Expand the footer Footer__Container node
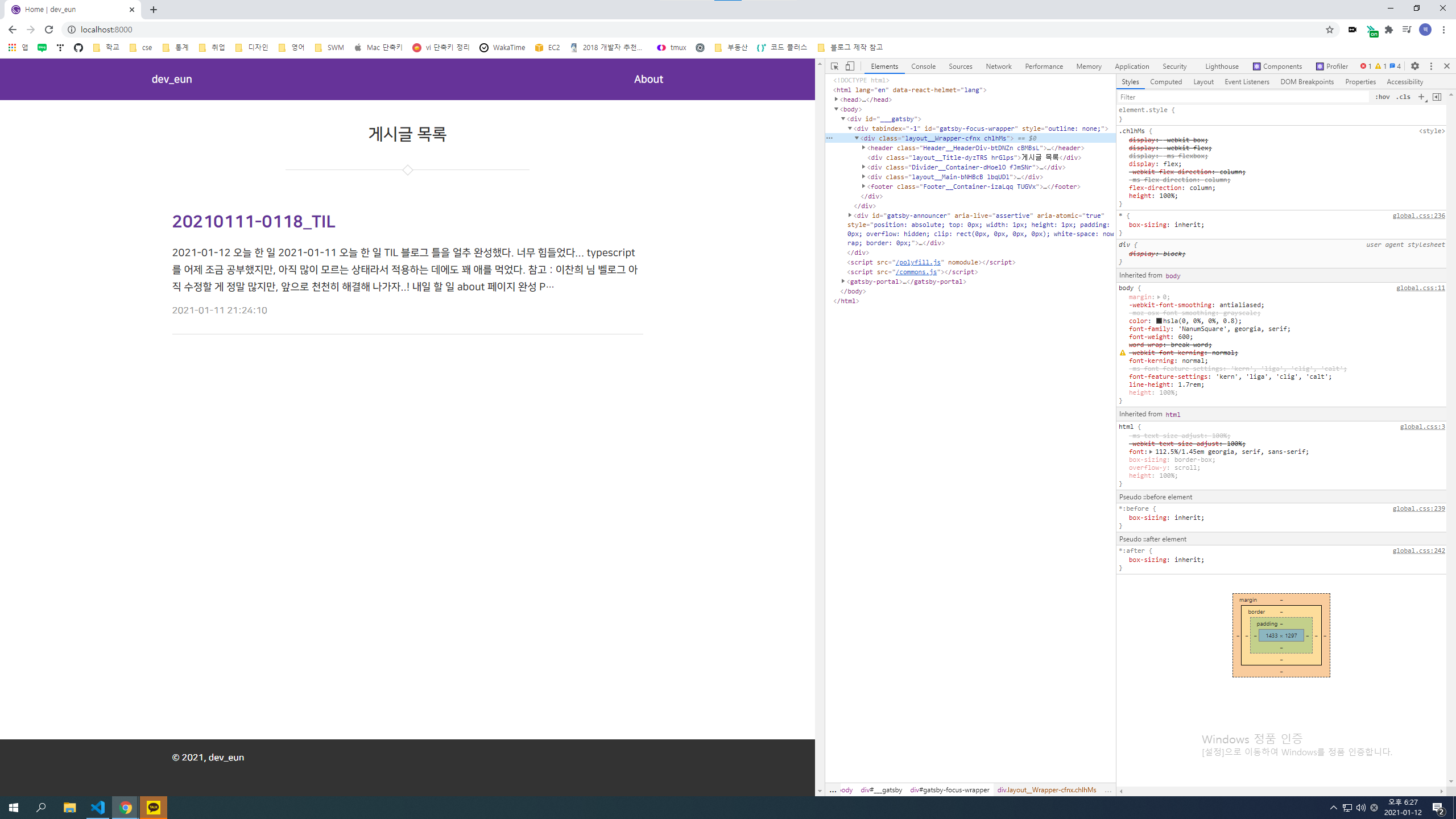 [x=863, y=187]
